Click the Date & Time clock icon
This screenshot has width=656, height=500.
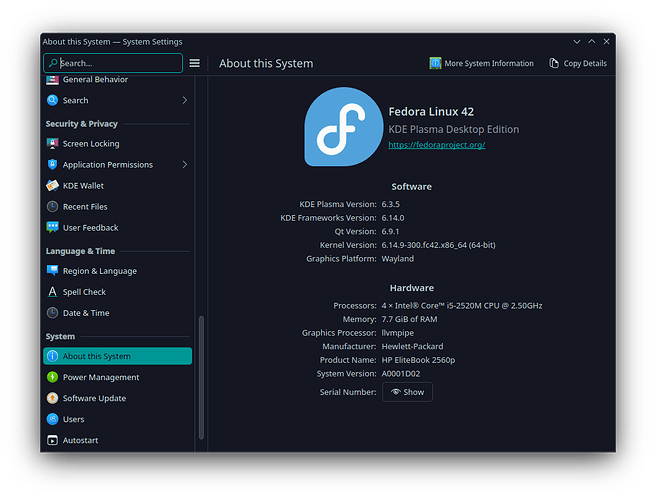(52, 313)
